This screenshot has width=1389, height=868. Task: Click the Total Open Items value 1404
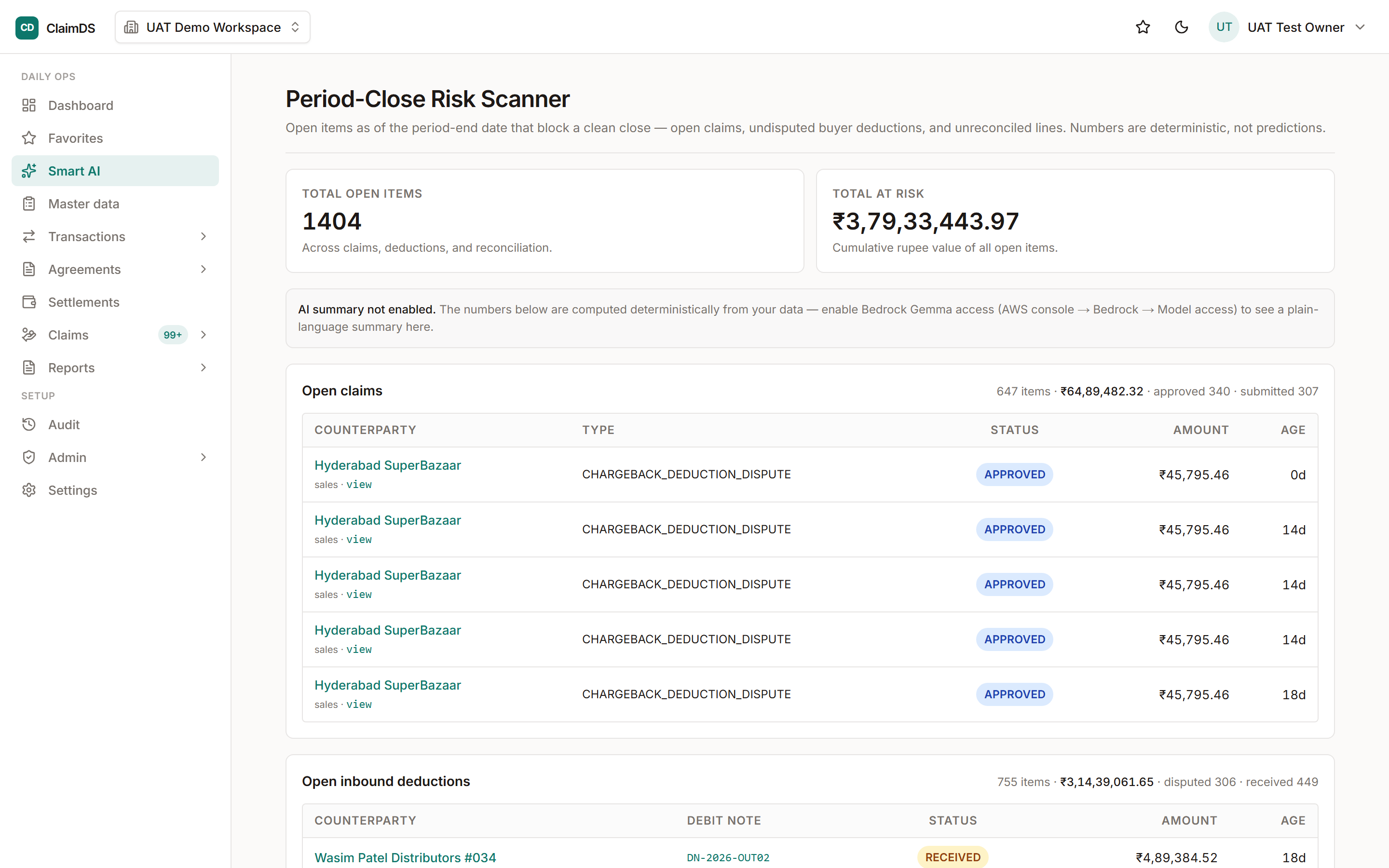point(332,221)
